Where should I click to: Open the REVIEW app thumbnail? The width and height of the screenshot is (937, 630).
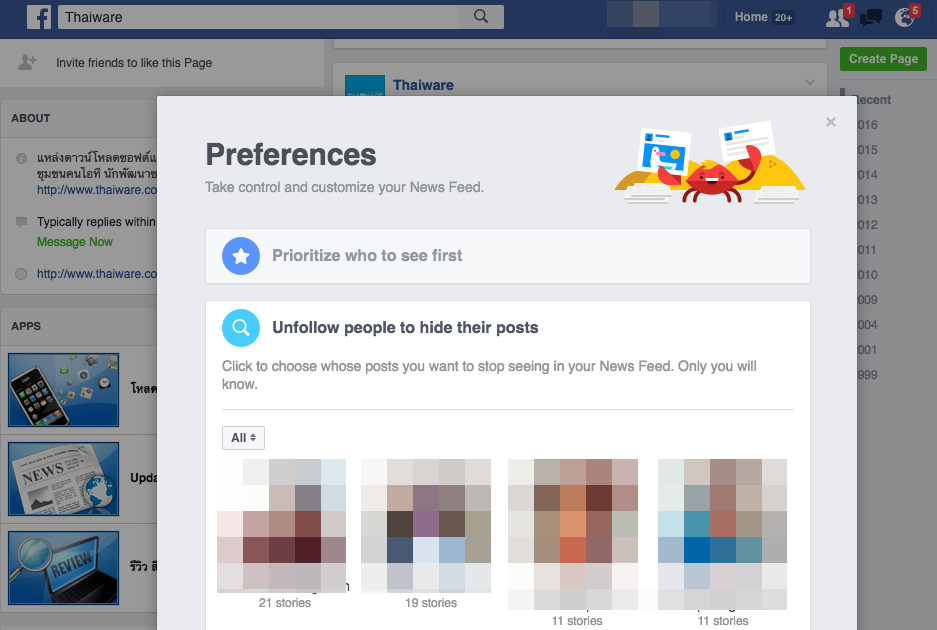coord(63,568)
